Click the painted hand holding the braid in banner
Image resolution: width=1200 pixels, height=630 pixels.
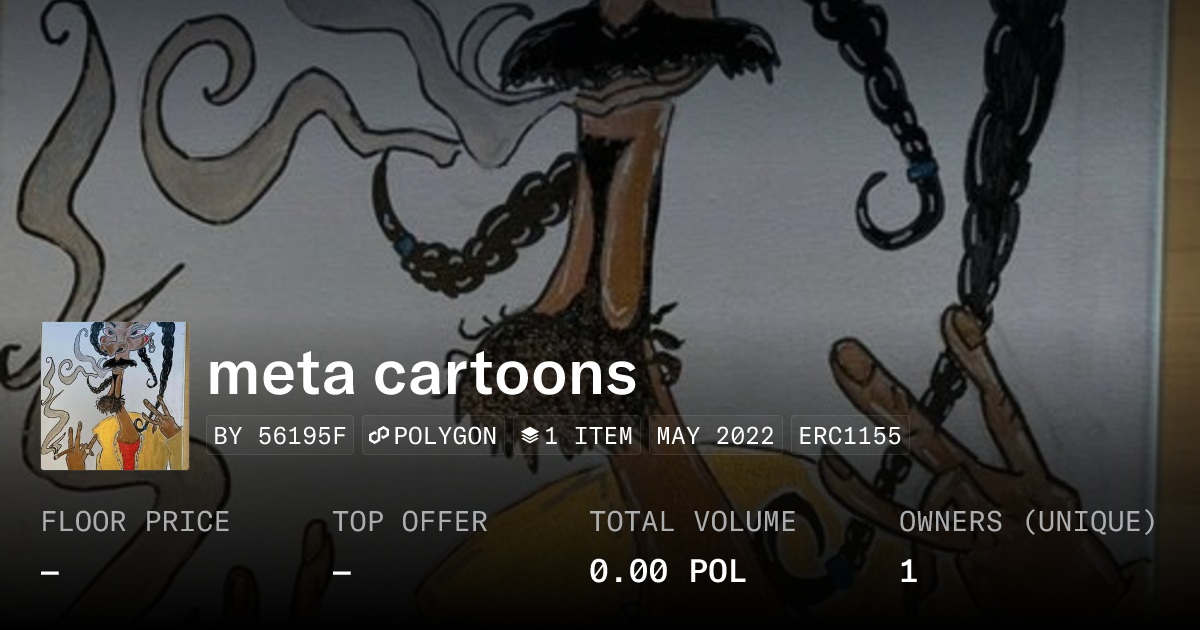pyautogui.click(x=940, y=420)
